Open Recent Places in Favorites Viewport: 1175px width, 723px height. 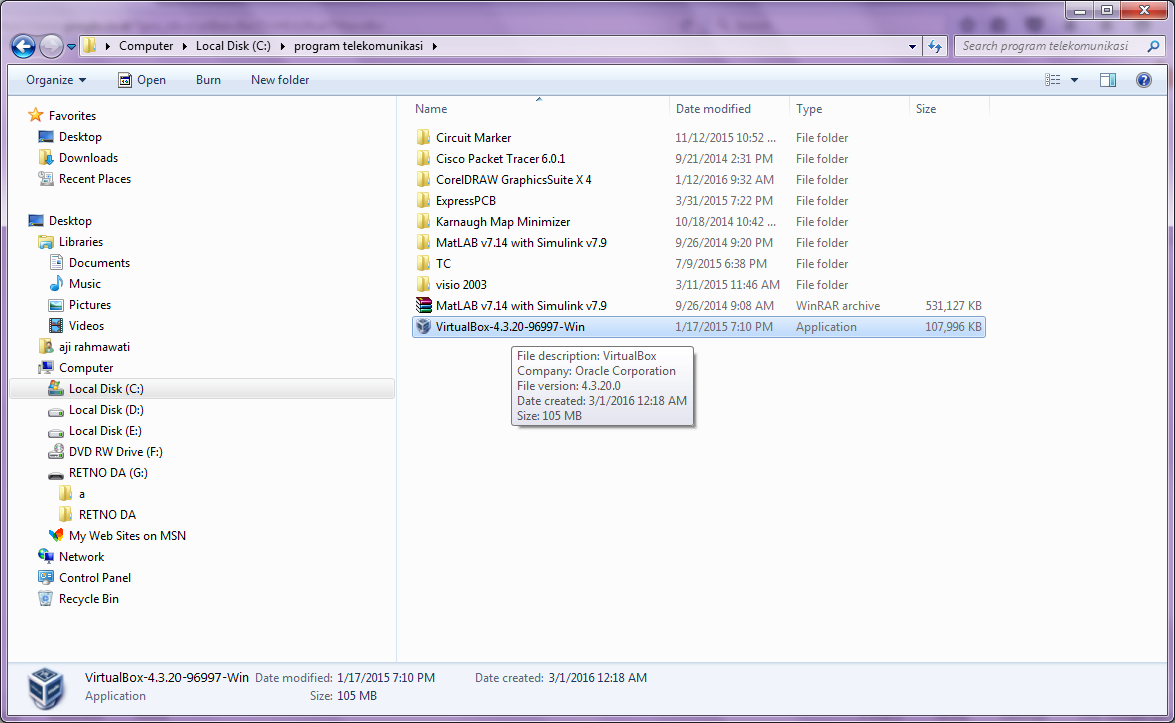pyautogui.click(x=94, y=178)
